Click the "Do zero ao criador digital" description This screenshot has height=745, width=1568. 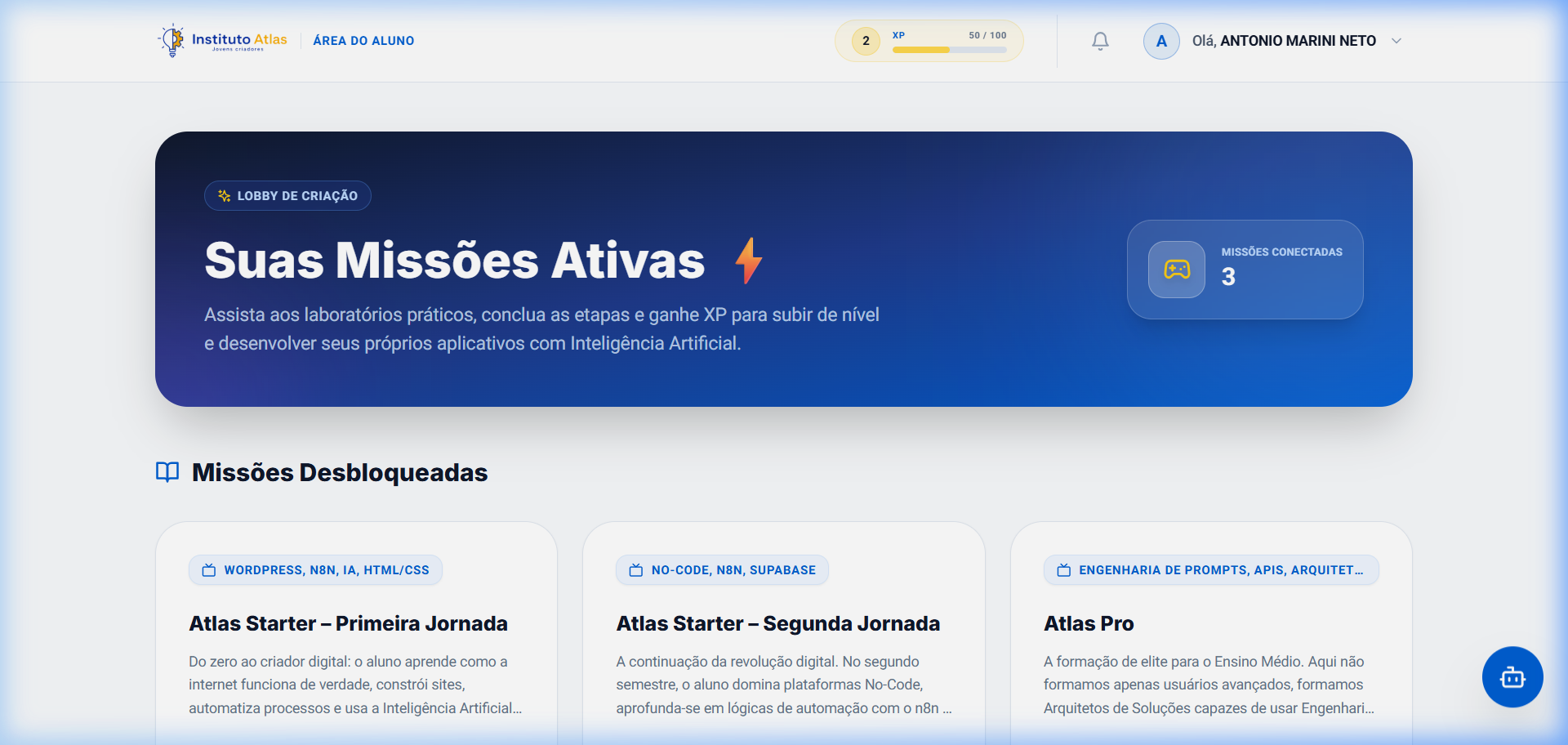coord(355,685)
